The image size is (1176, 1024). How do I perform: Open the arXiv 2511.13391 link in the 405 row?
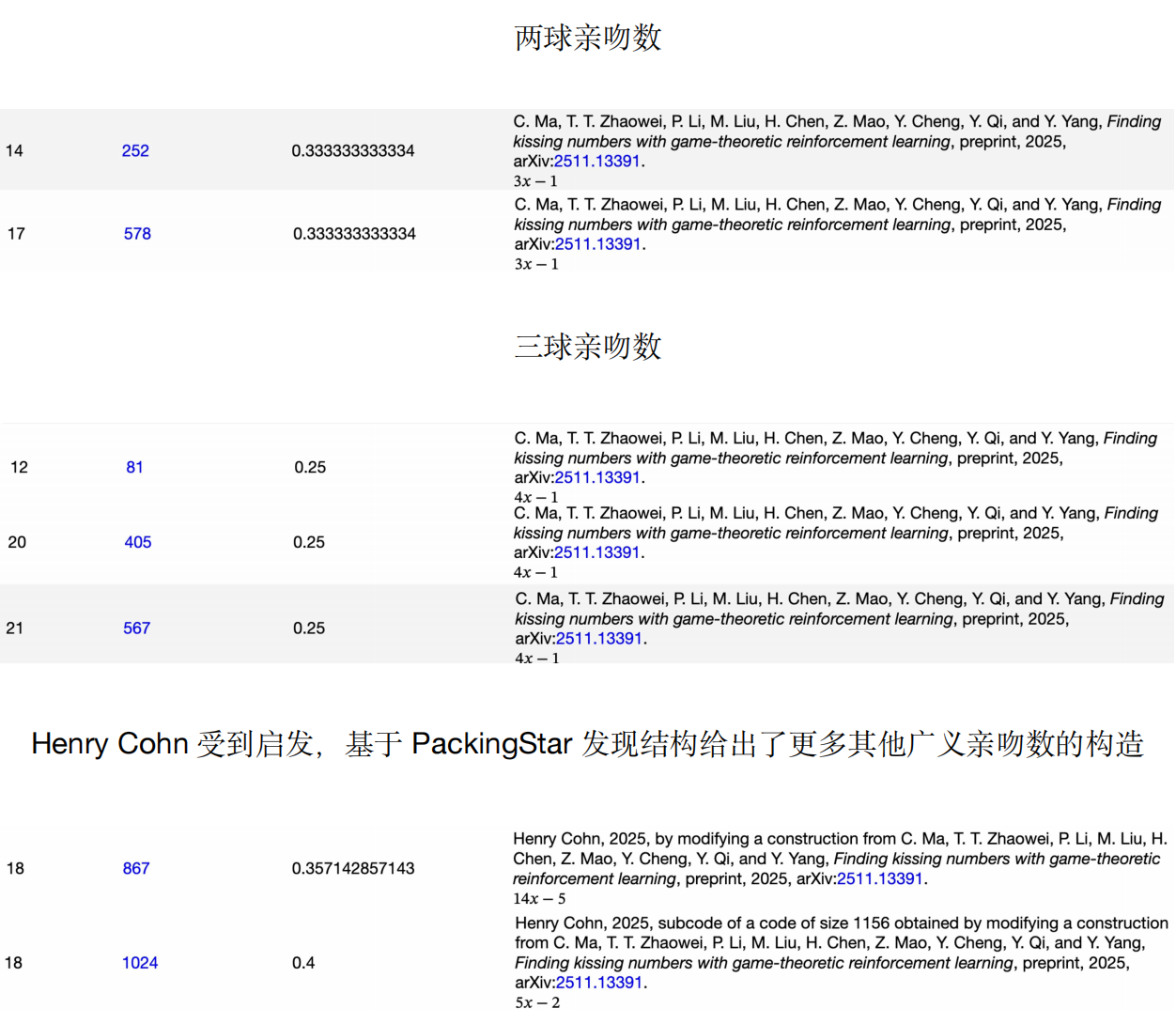(597, 552)
